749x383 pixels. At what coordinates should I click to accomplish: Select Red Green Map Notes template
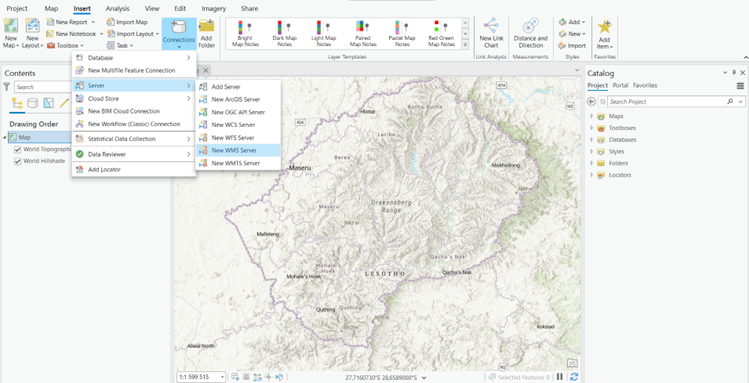[x=441, y=33]
